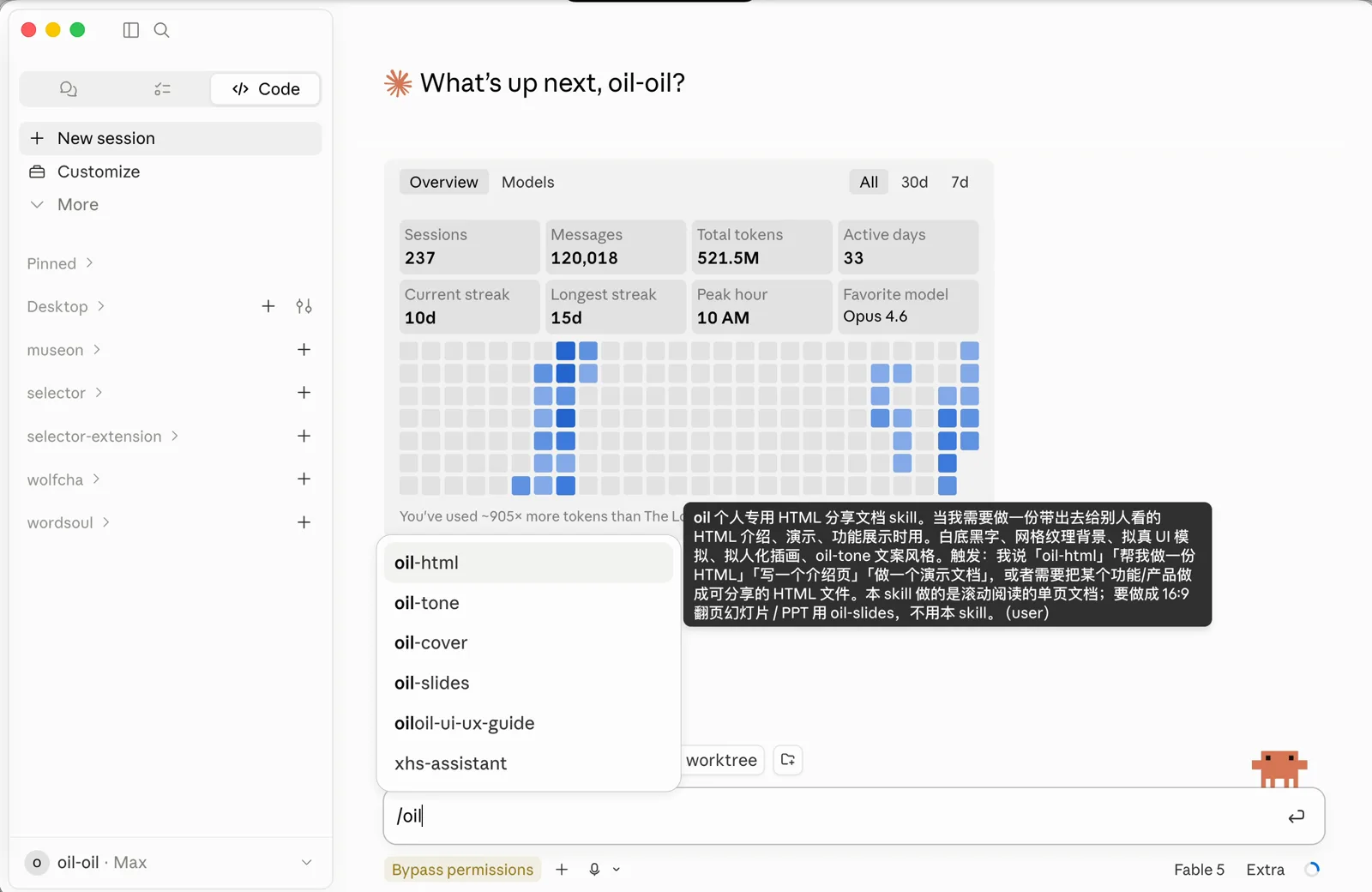Expand the wordsoul project

[x=69, y=522]
